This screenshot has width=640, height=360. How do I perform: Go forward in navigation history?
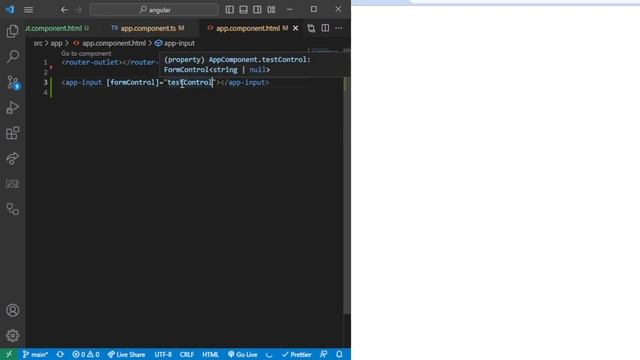[x=78, y=9]
